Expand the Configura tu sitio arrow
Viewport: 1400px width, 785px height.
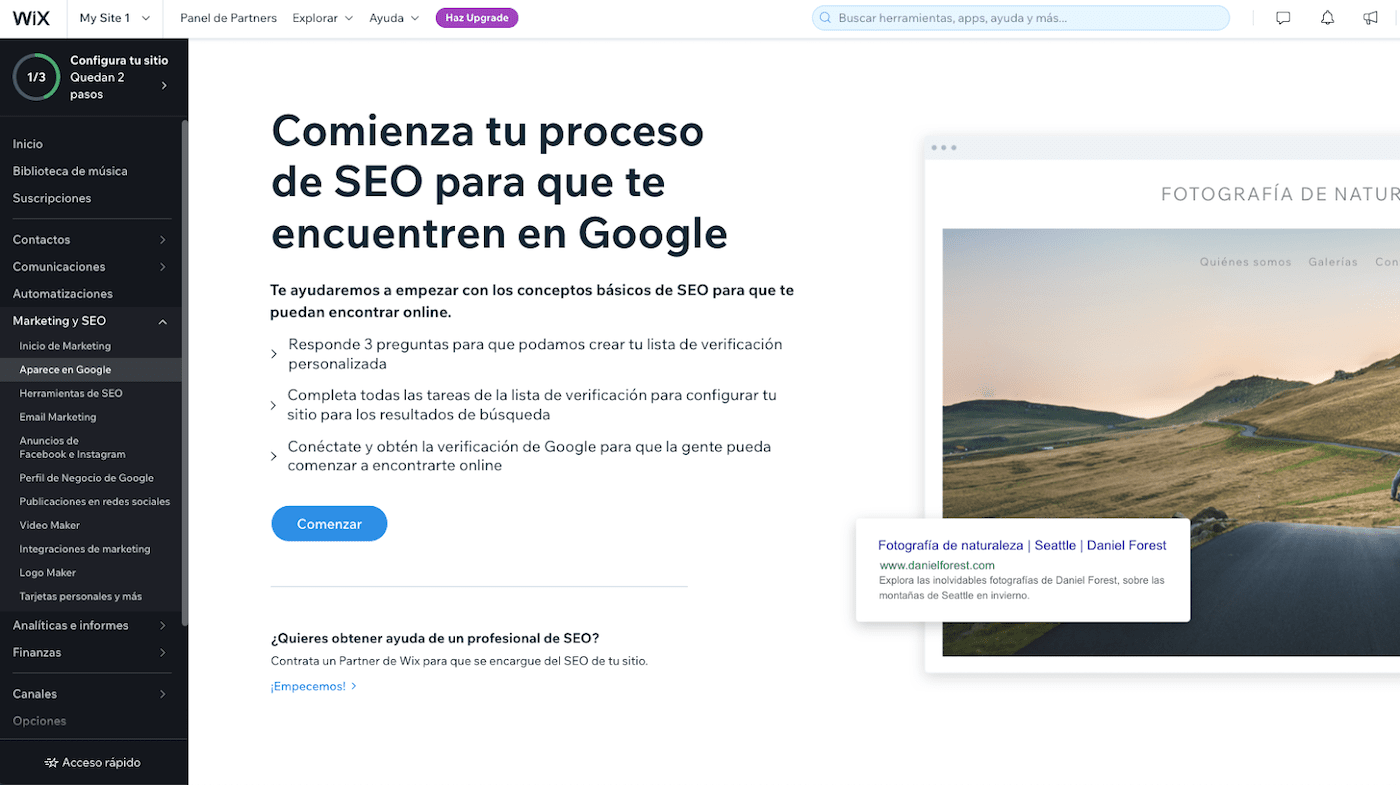164,85
